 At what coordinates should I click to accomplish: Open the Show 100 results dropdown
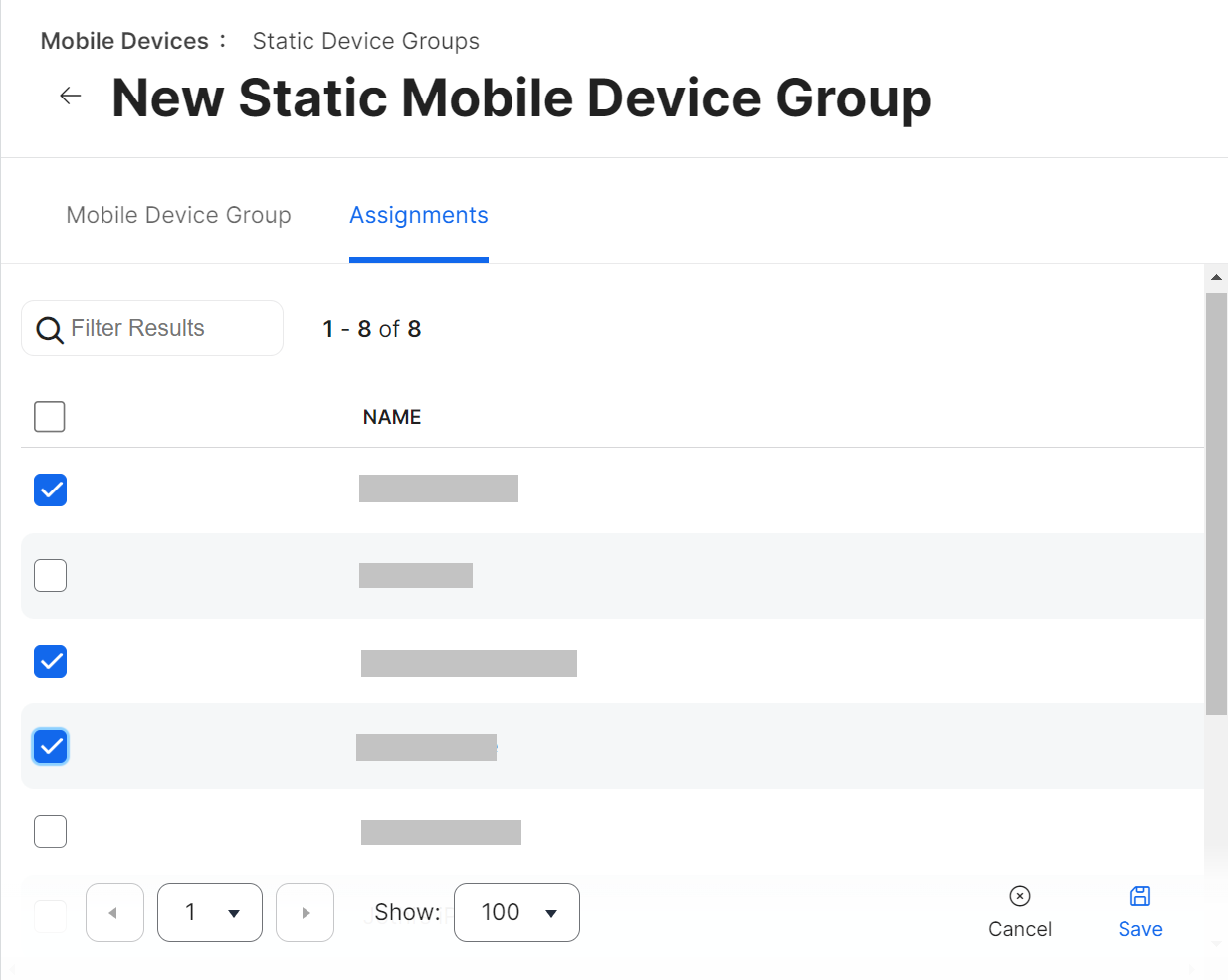[516, 912]
